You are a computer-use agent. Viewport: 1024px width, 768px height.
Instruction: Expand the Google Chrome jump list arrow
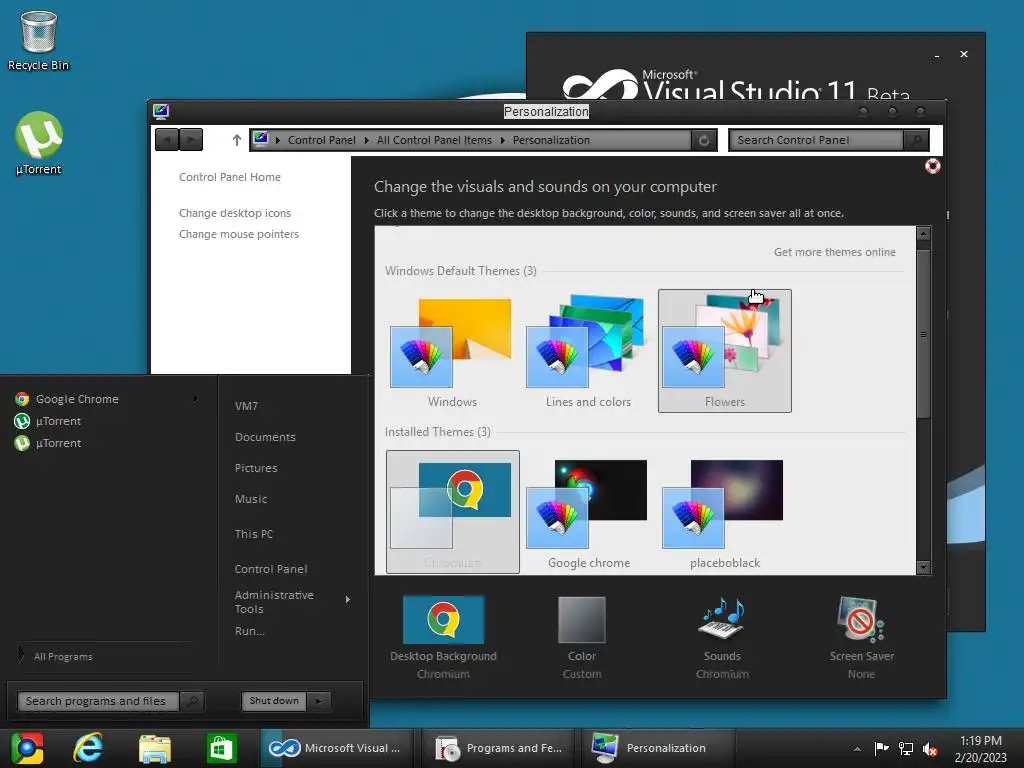(195, 399)
